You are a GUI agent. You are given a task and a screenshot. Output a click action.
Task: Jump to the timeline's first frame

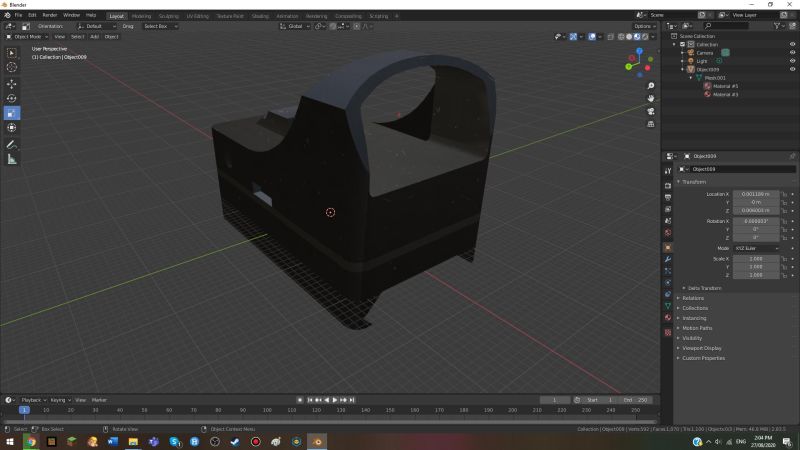tap(310, 400)
